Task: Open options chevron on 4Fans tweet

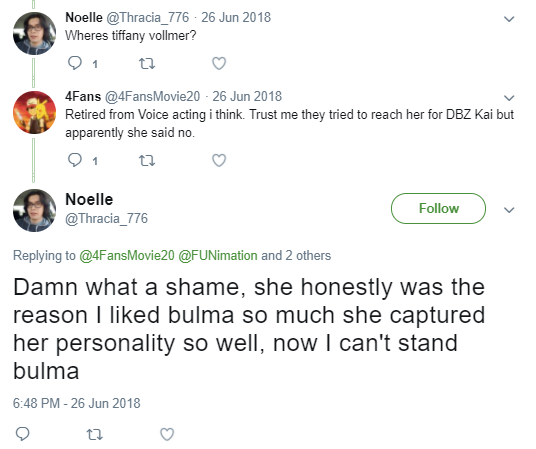Action: click(509, 98)
